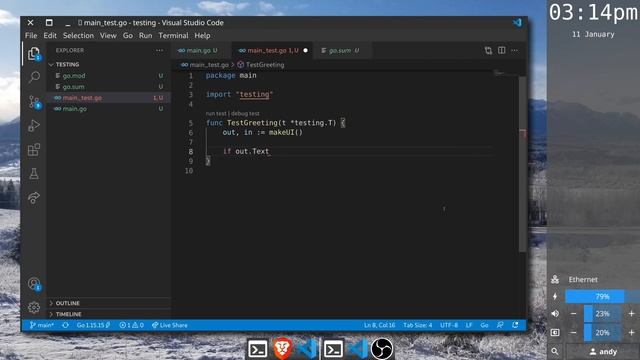Select main_test.go in the explorer
640x360 pixels.
point(108,98)
